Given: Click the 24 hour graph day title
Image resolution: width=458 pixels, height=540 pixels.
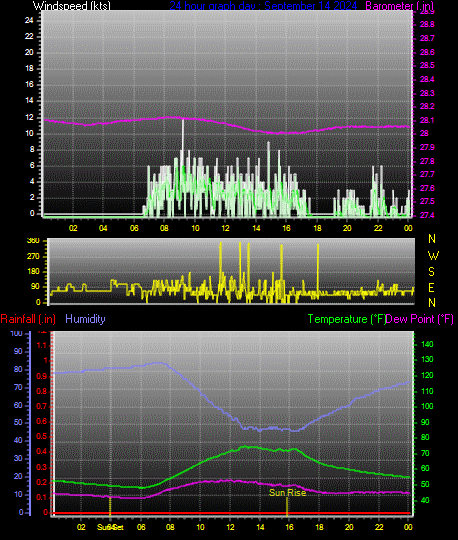Looking at the screenshot, I should click(x=263, y=6).
